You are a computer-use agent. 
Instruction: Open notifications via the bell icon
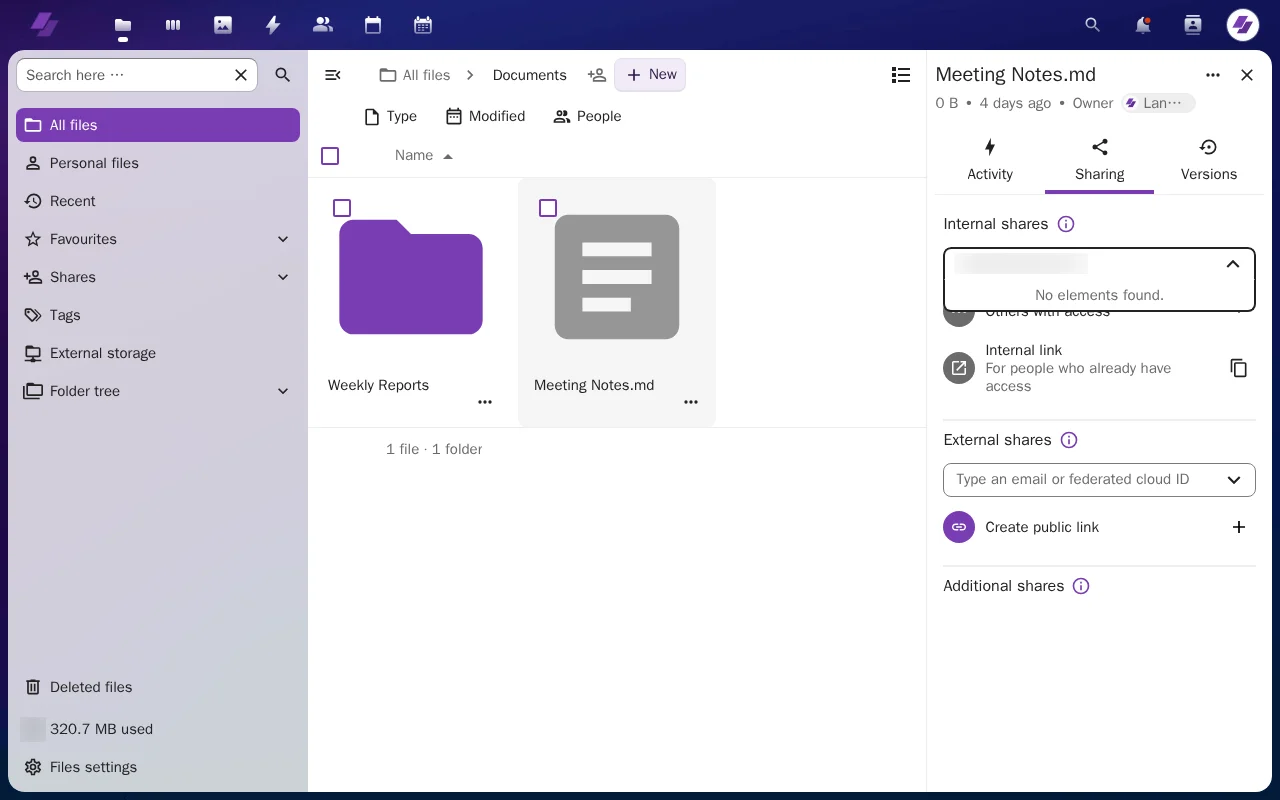coord(1143,24)
